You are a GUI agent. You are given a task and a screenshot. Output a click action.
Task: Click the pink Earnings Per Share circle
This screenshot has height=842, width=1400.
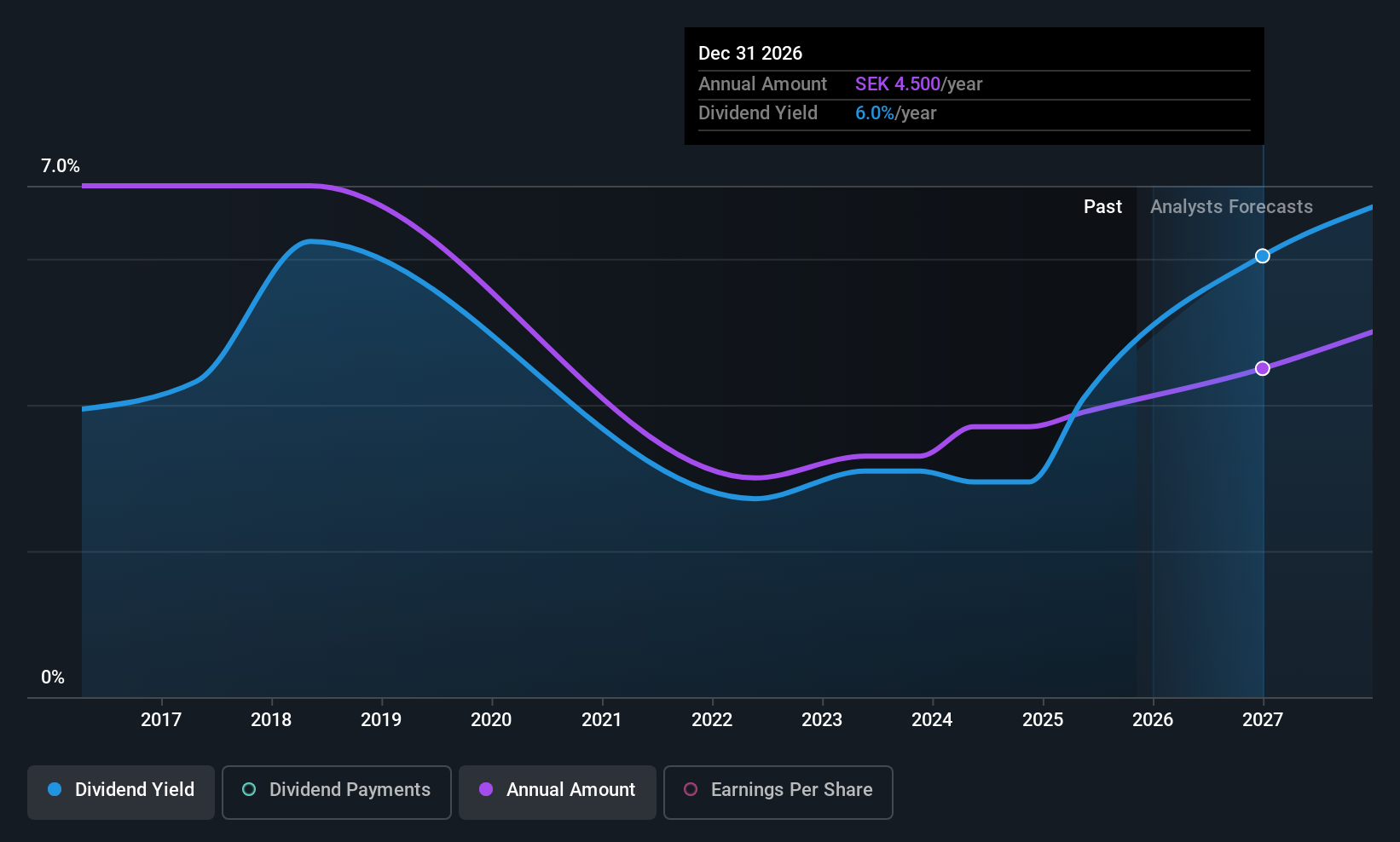(691, 790)
